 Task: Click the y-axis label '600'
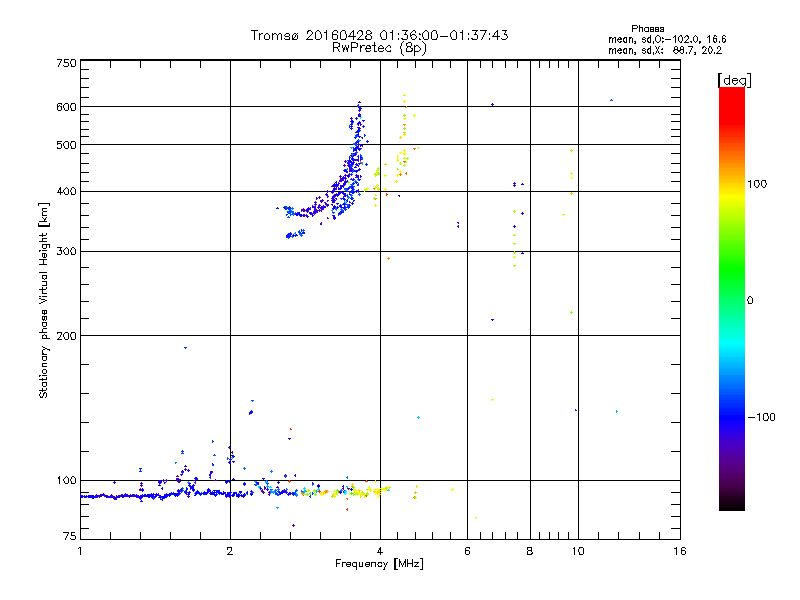66,107
